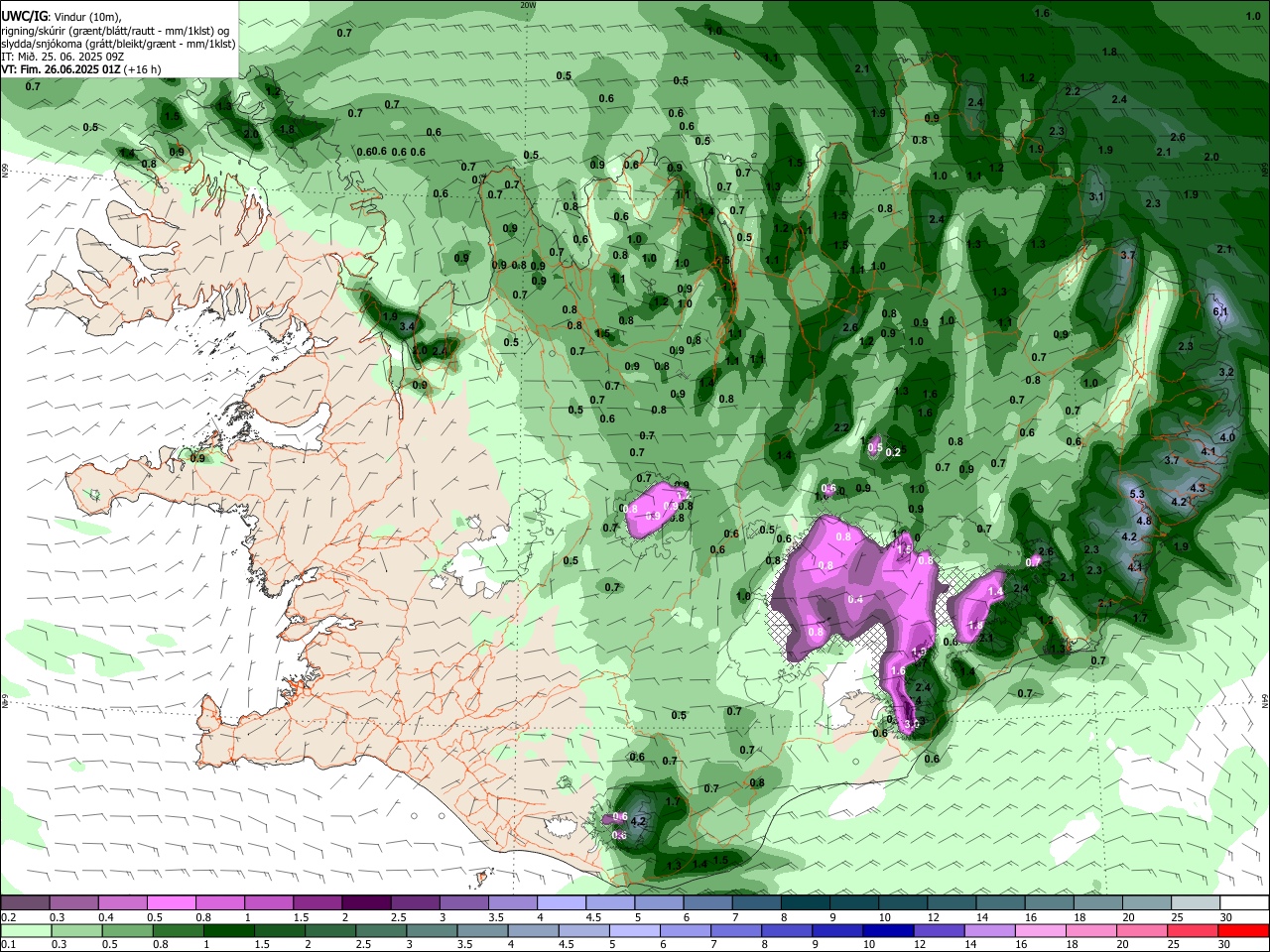Click the pale gray 25 mm snow swatch
Screen dimensions: 1270x952
1195,903
